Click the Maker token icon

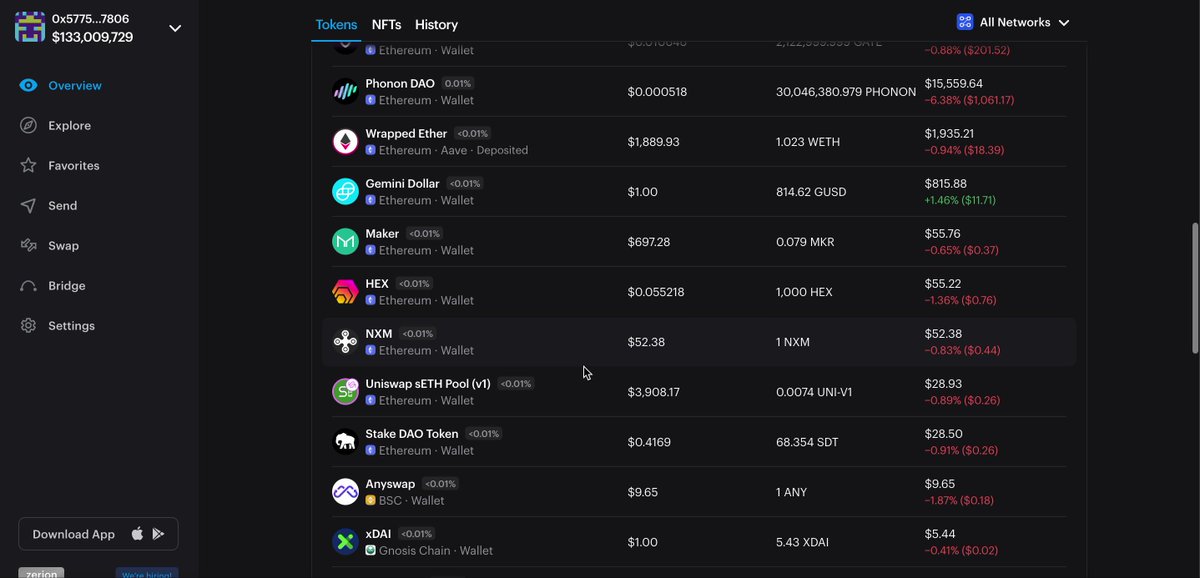click(345, 242)
